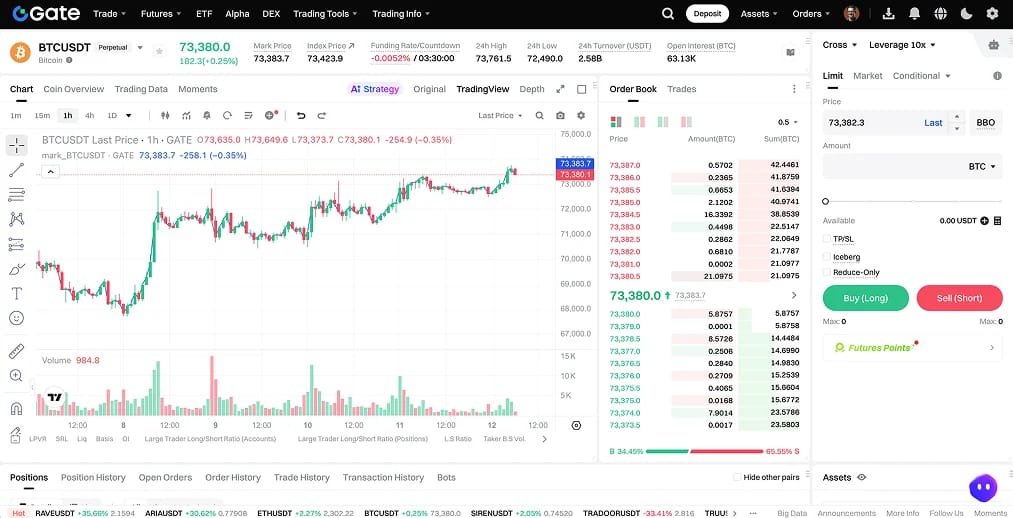Undo last chart action
The height and width of the screenshot is (518, 1013).
300,116
